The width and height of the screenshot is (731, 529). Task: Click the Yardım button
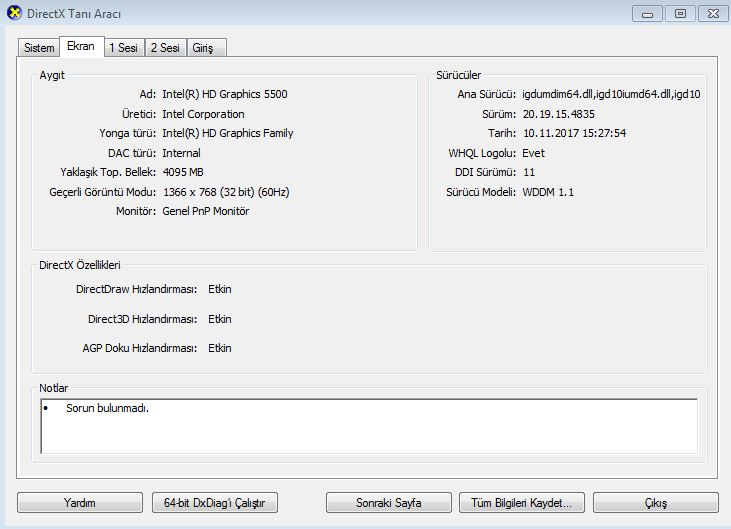pyautogui.click(x=80, y=503)
